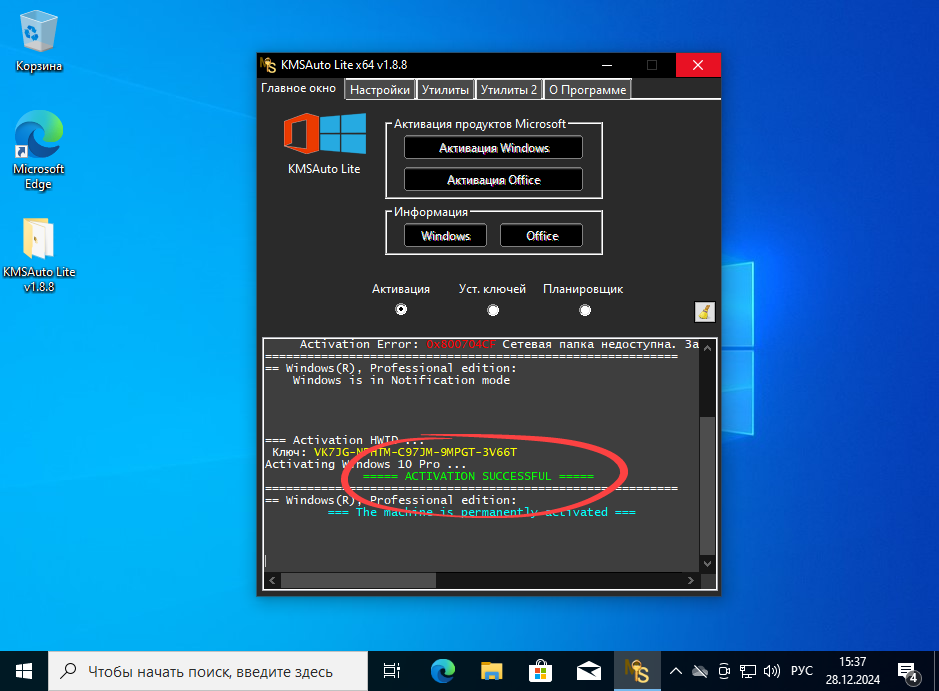Expand hidden icons in the system tray
This screenshot has width=939, height=691.
click(x=676, y=670)
